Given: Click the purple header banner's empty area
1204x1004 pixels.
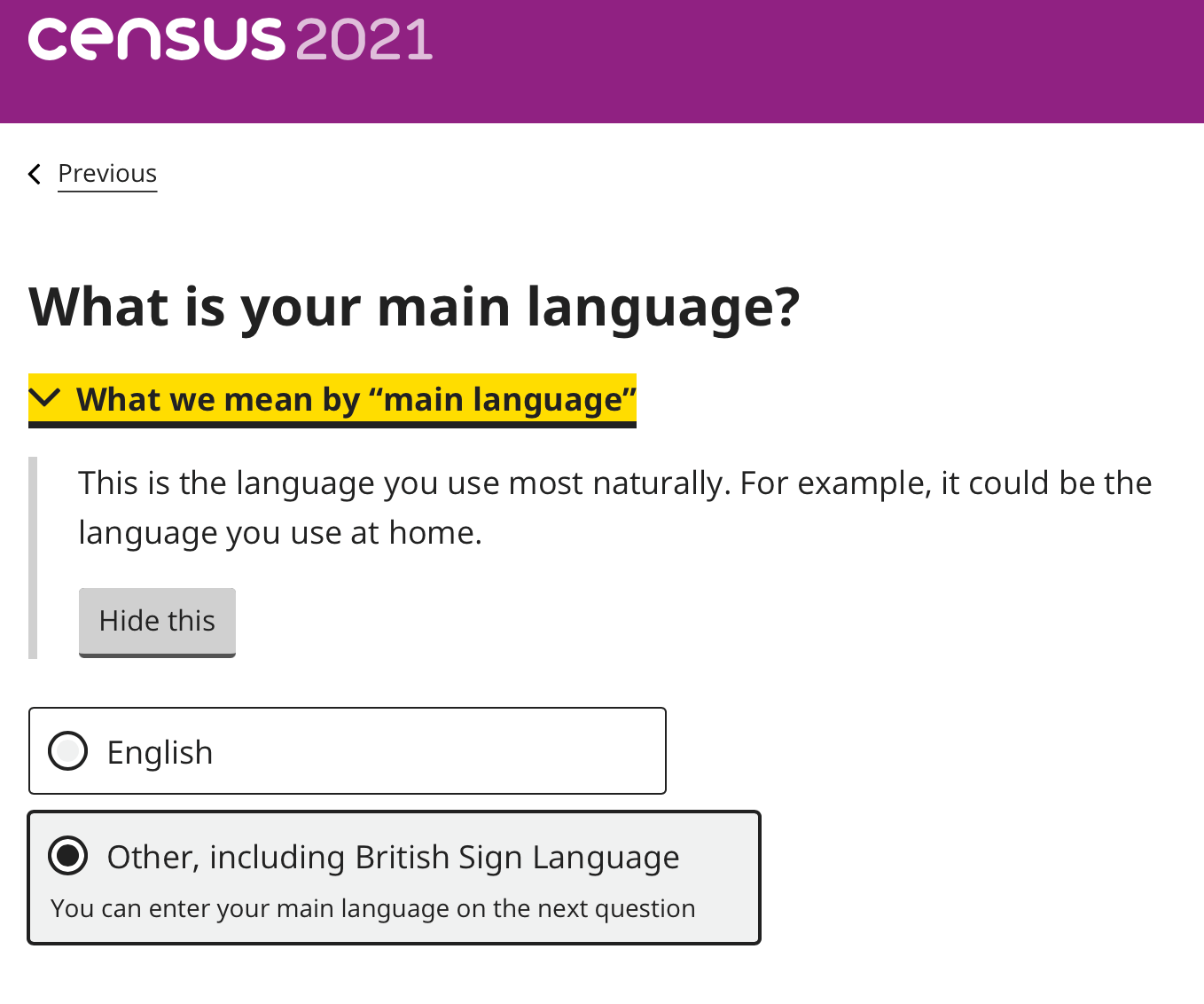Looking at the screenshot, I should [x=798, y=62].
